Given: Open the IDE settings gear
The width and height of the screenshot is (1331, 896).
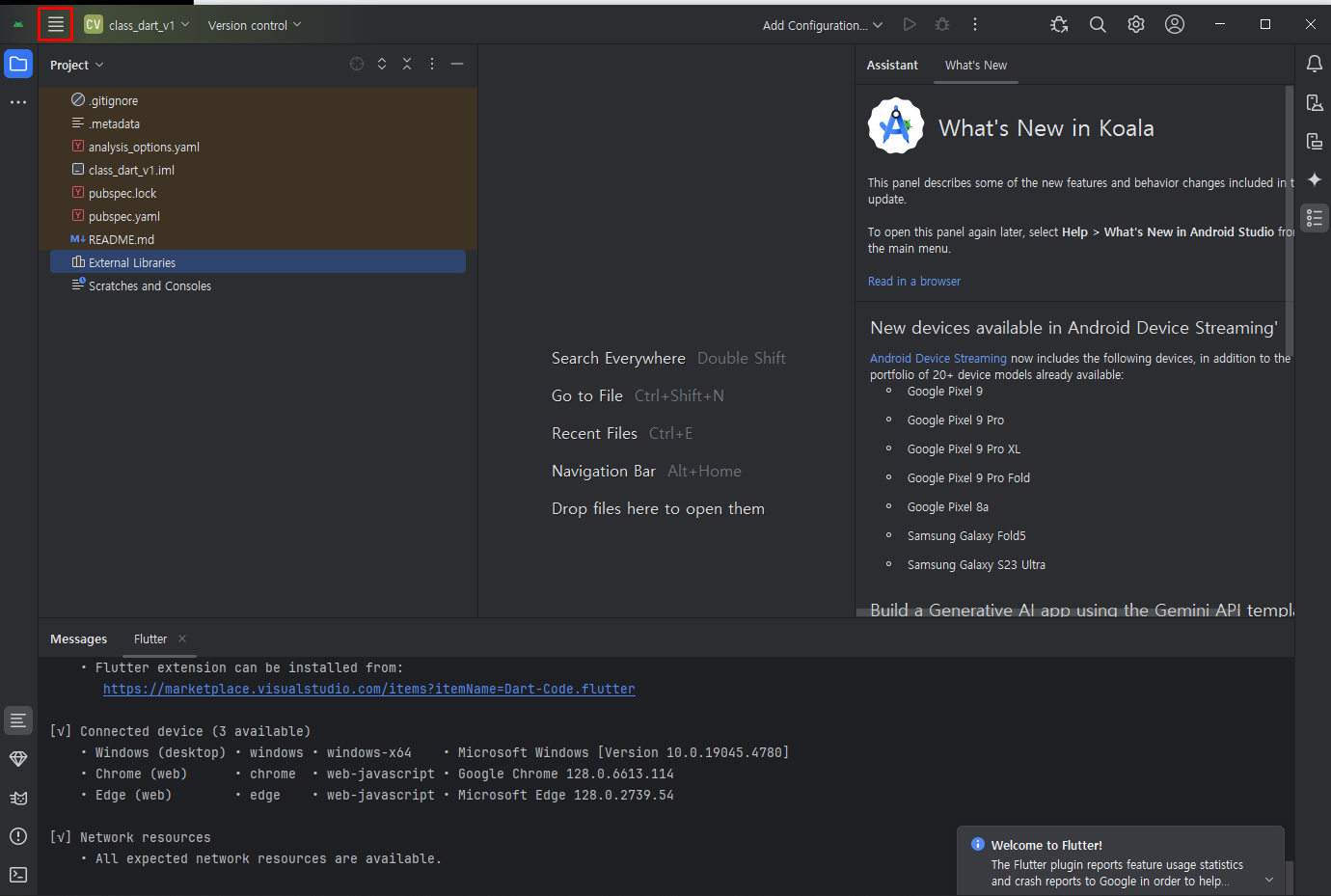Looking at the screenshot, I should (x=1136, y=24).
